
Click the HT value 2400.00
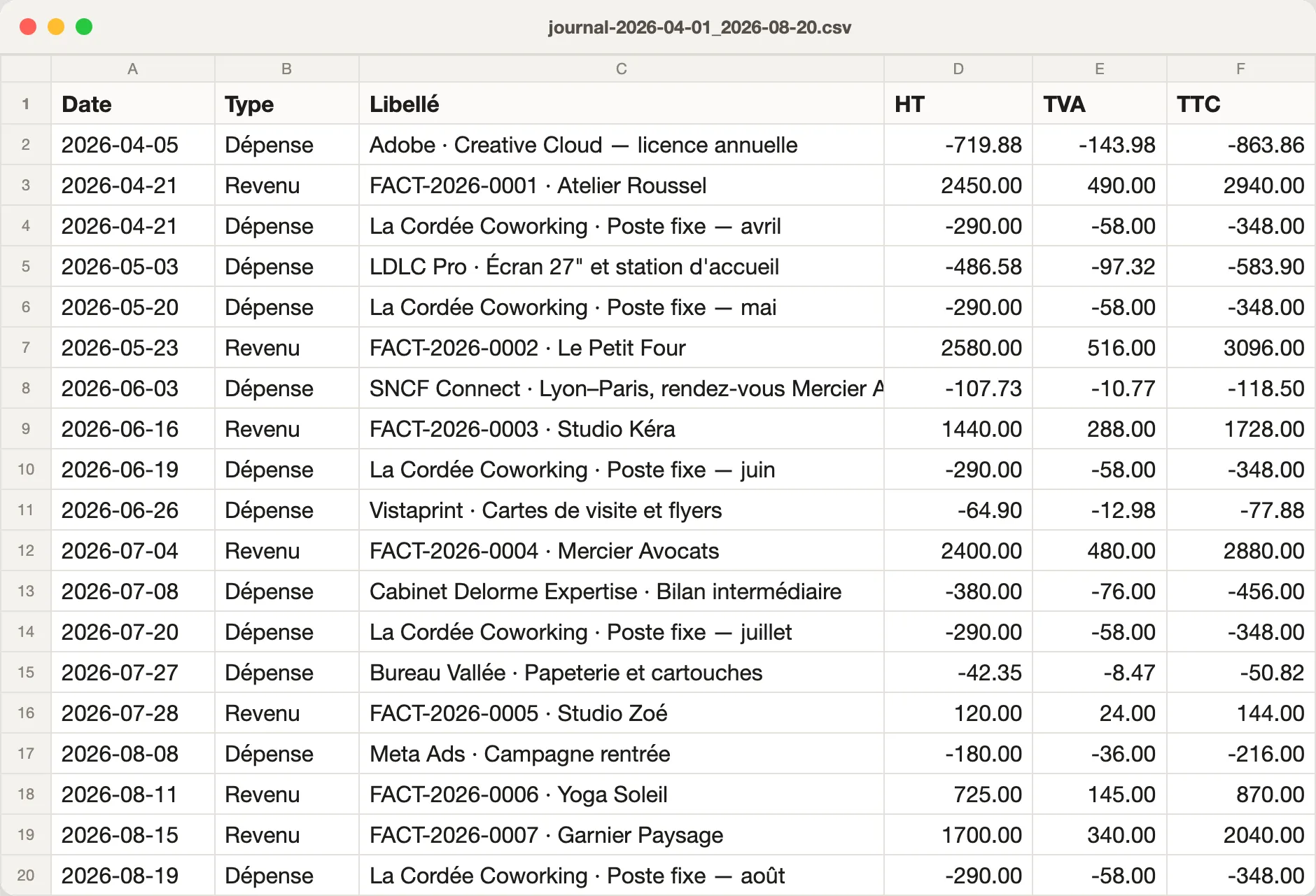tap(958, 551)
